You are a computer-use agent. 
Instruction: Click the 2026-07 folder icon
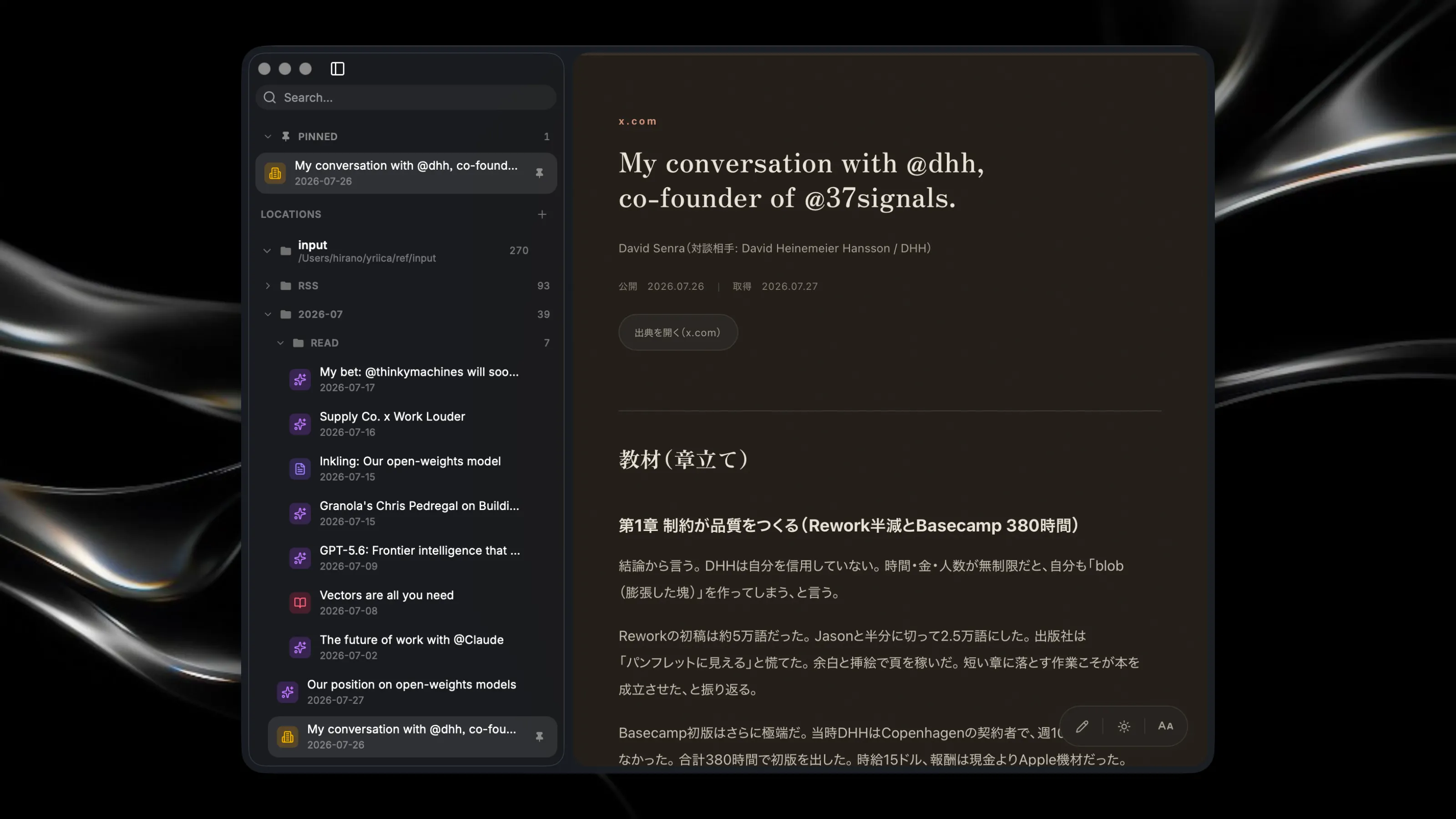coord(286,314)
